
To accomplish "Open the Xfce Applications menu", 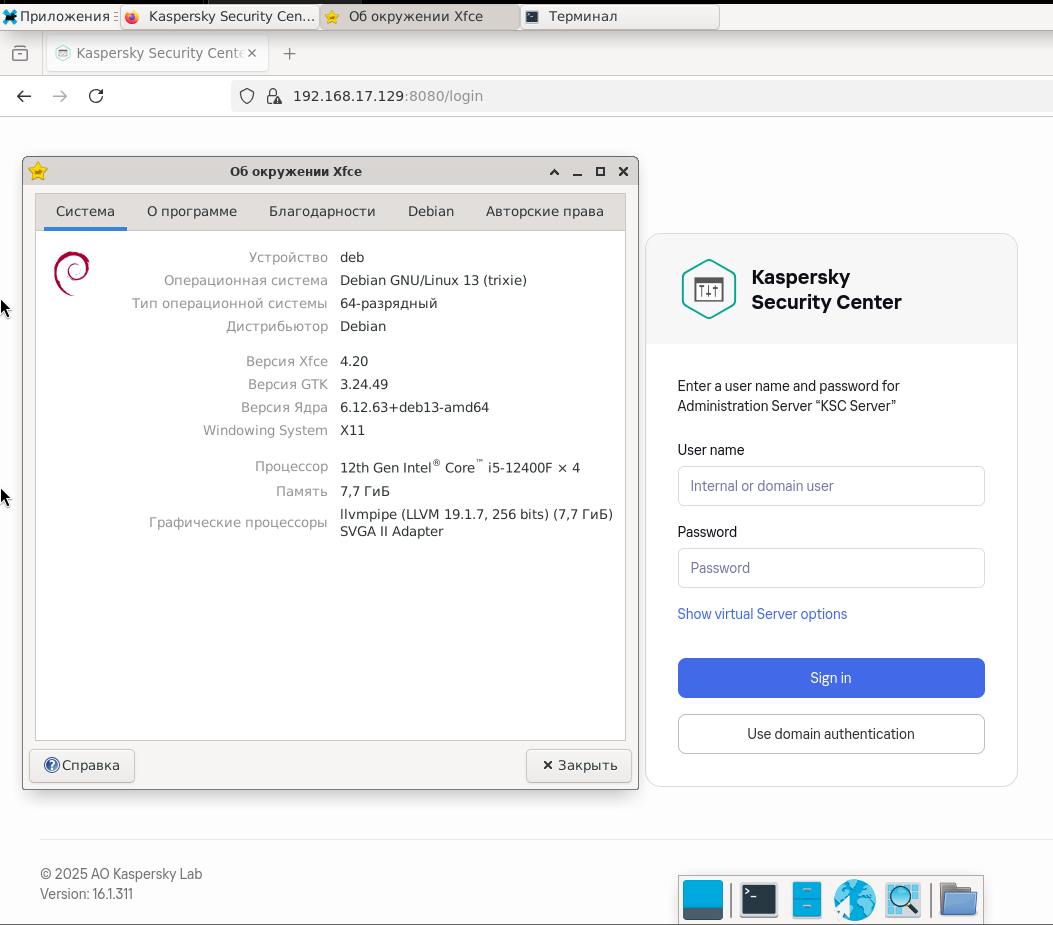I will click(x=59, y=16).
